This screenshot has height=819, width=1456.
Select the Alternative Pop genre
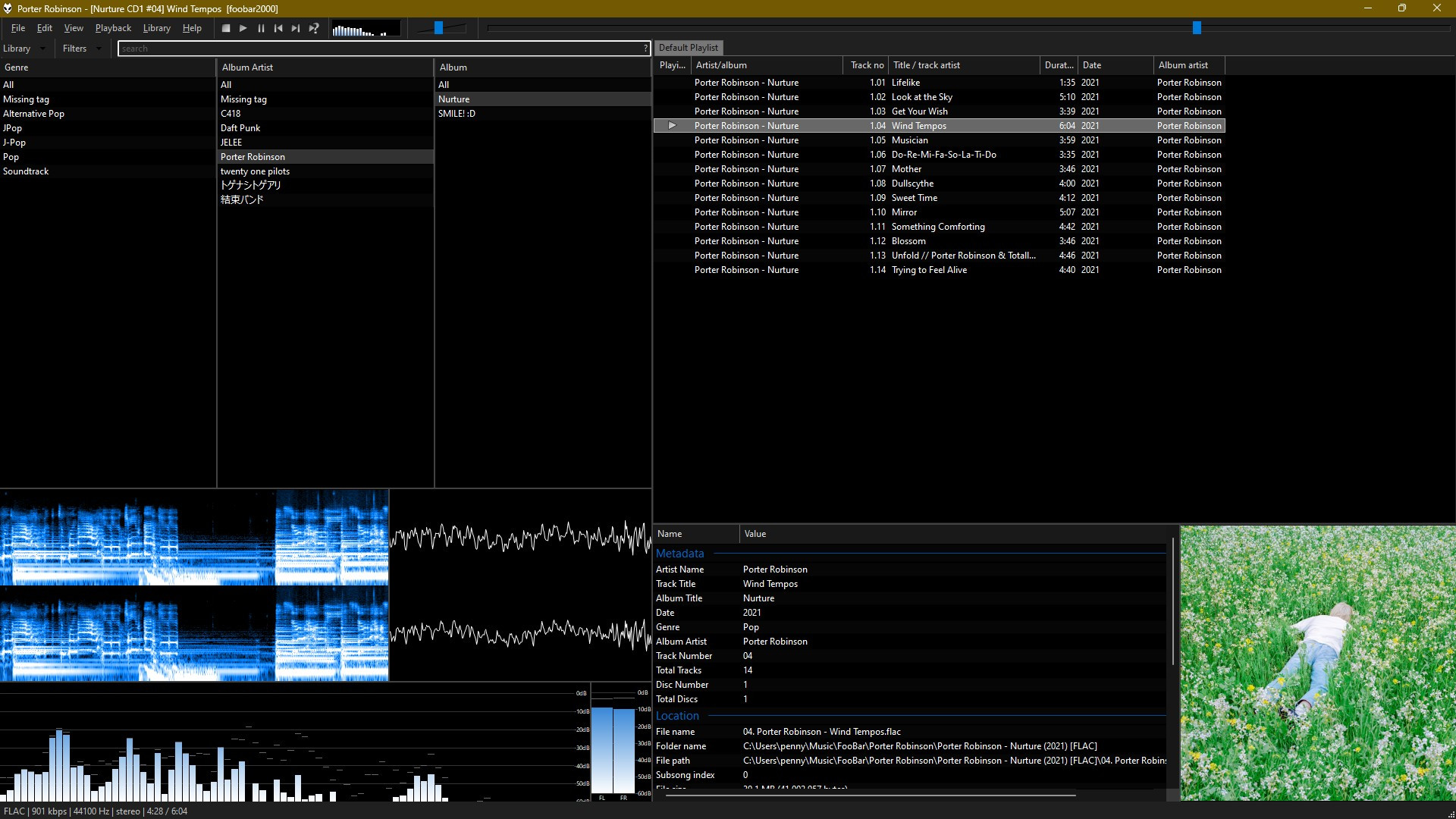108,114
